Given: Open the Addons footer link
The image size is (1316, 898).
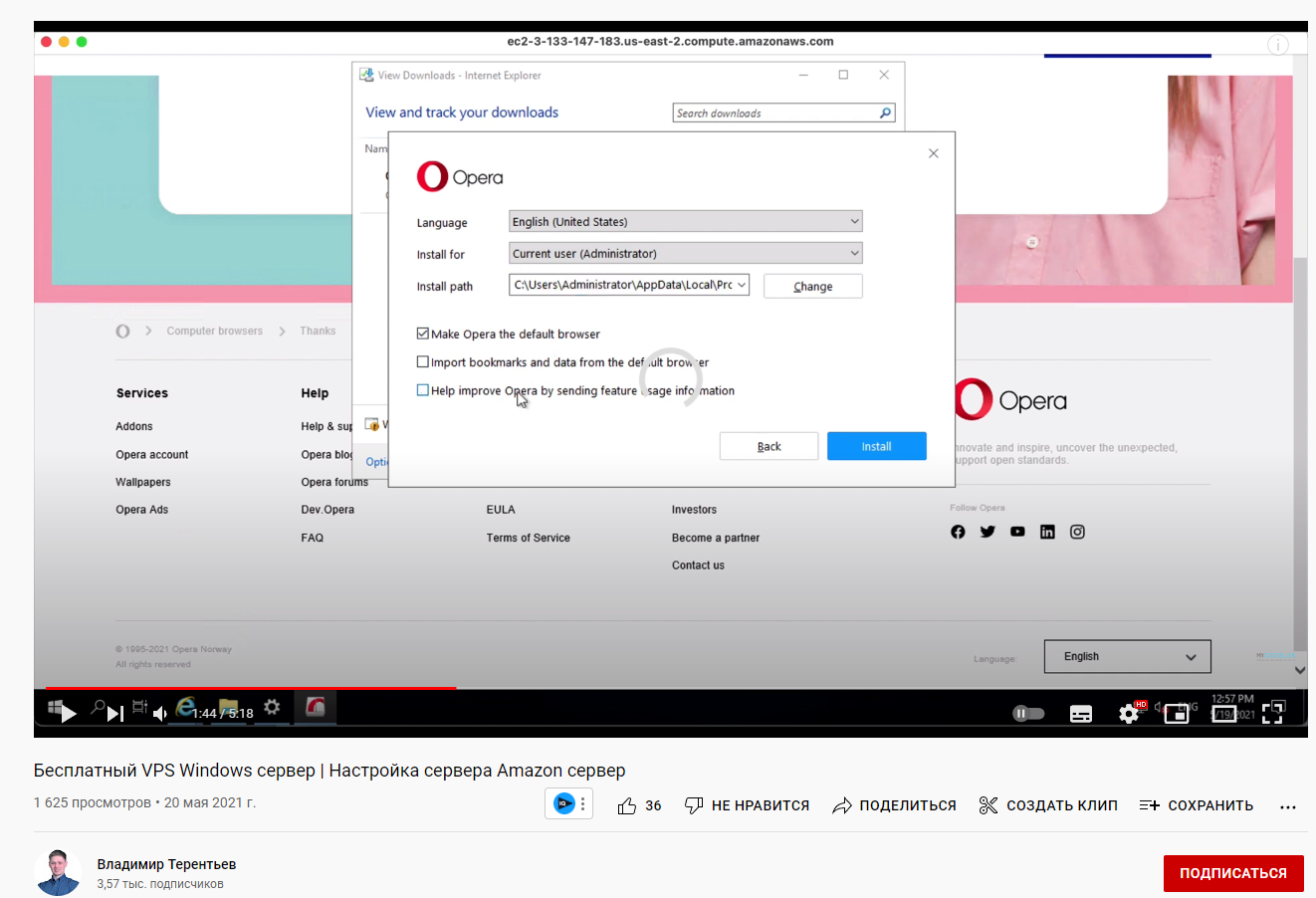Looking at the screenshot, I should [134, 426].
